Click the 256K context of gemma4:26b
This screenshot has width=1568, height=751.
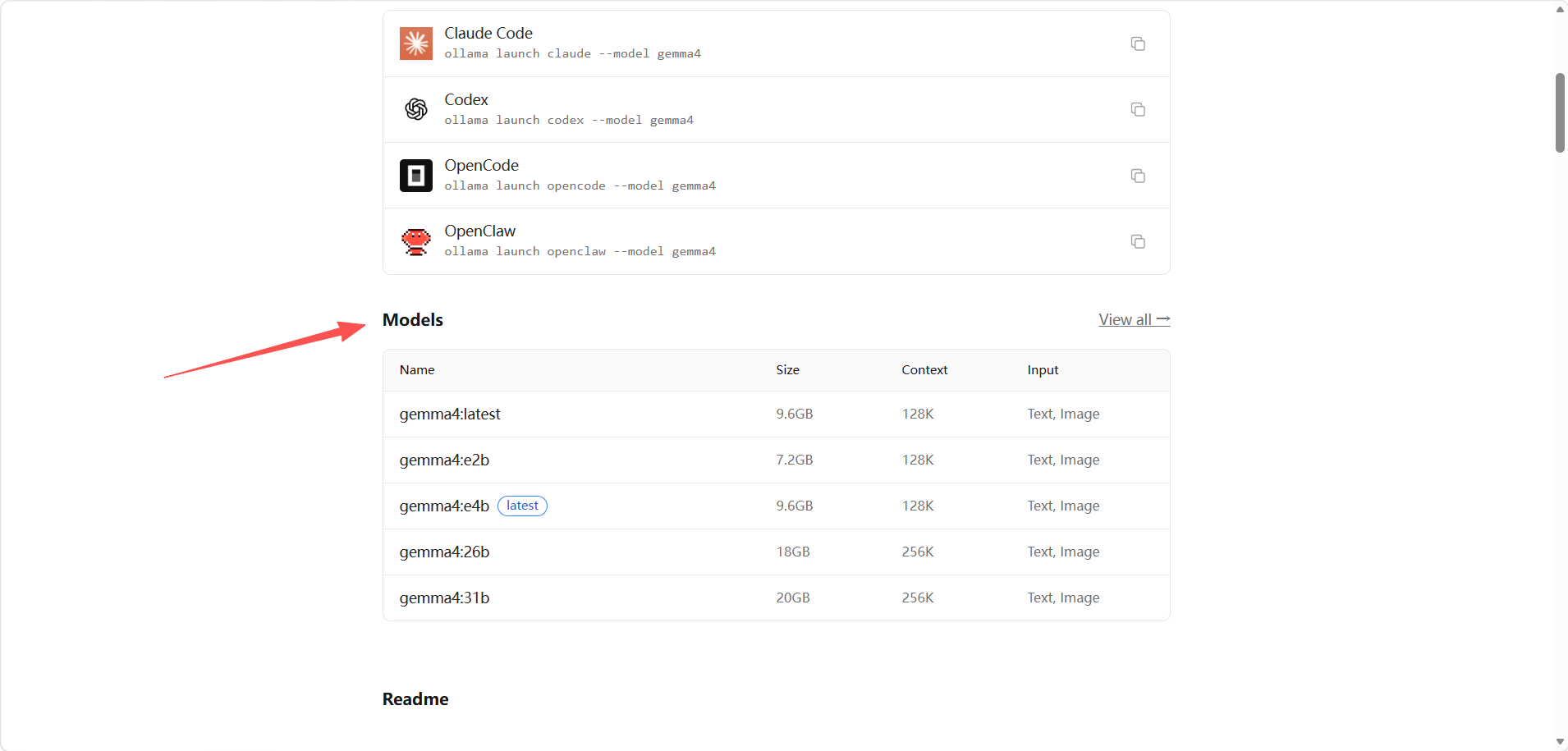click(x=918, y=552)
